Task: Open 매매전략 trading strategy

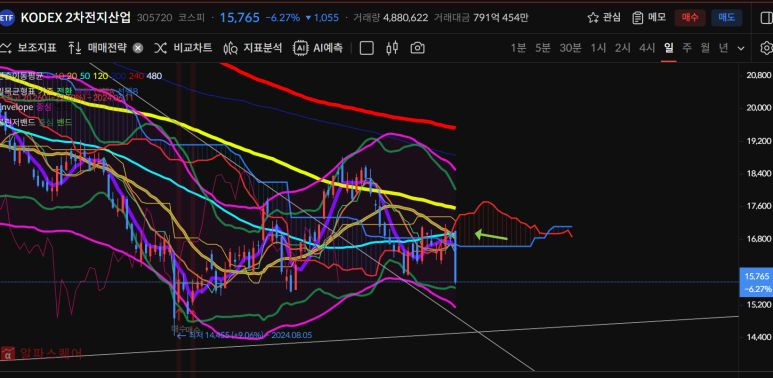Action: (x=107, y=48)
